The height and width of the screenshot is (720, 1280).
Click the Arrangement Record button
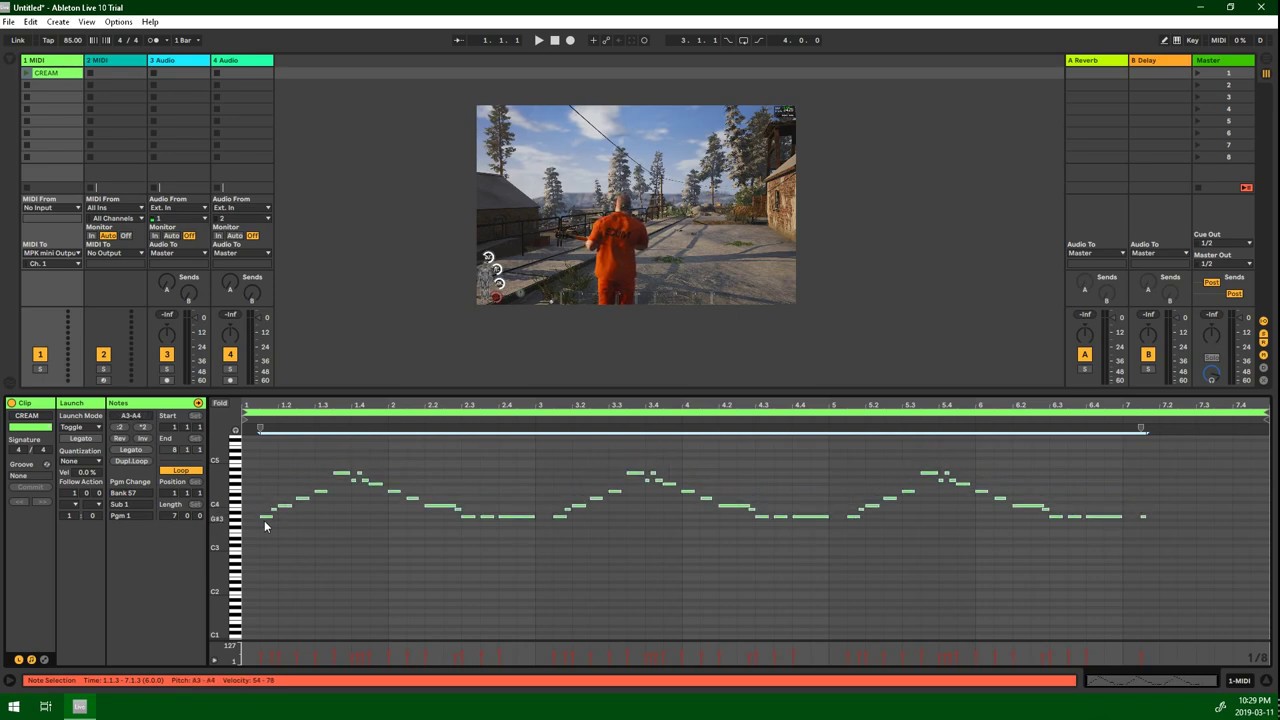coord(570,40)
